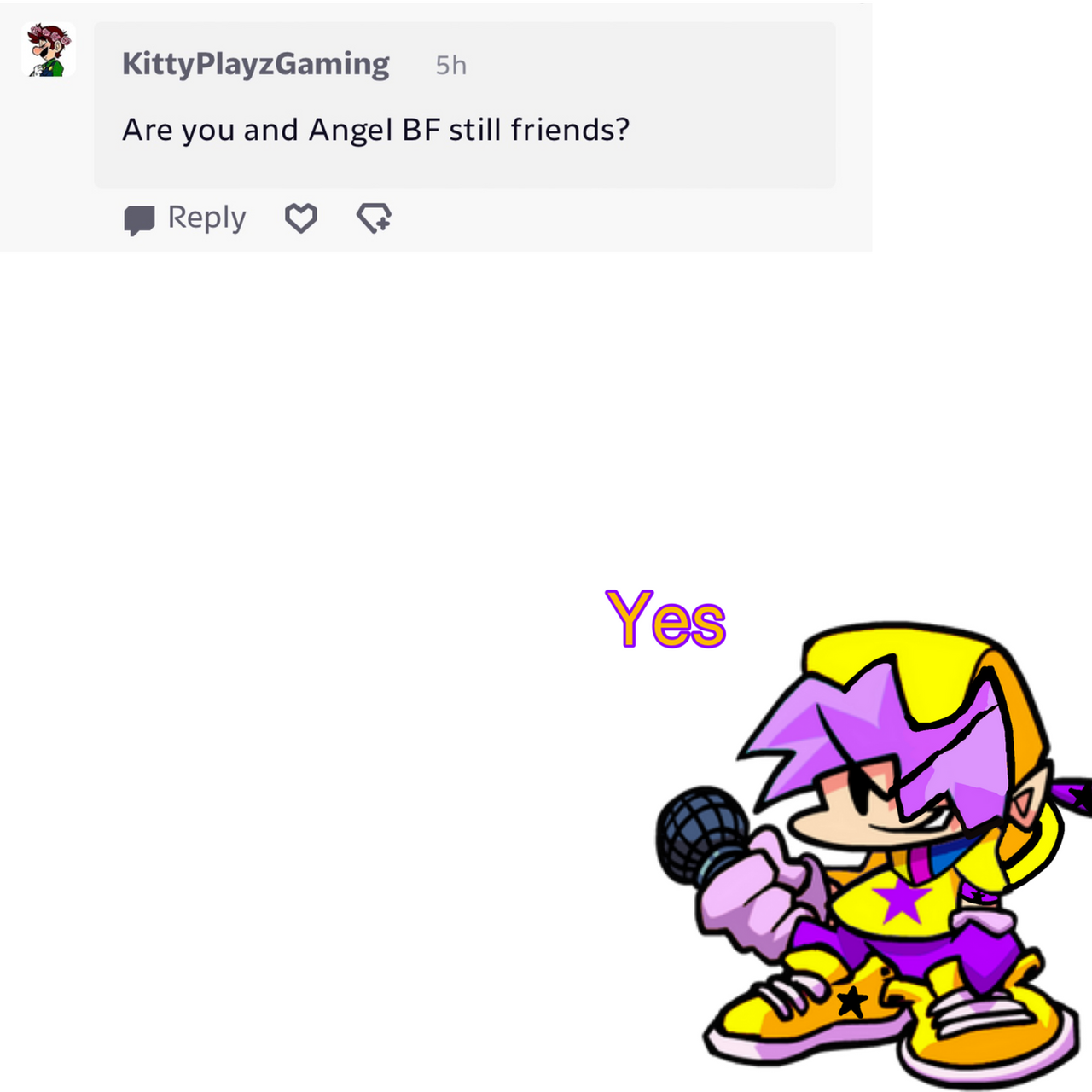
Task: Click the 5h comment timestamp
Action: tap(450, 66)
